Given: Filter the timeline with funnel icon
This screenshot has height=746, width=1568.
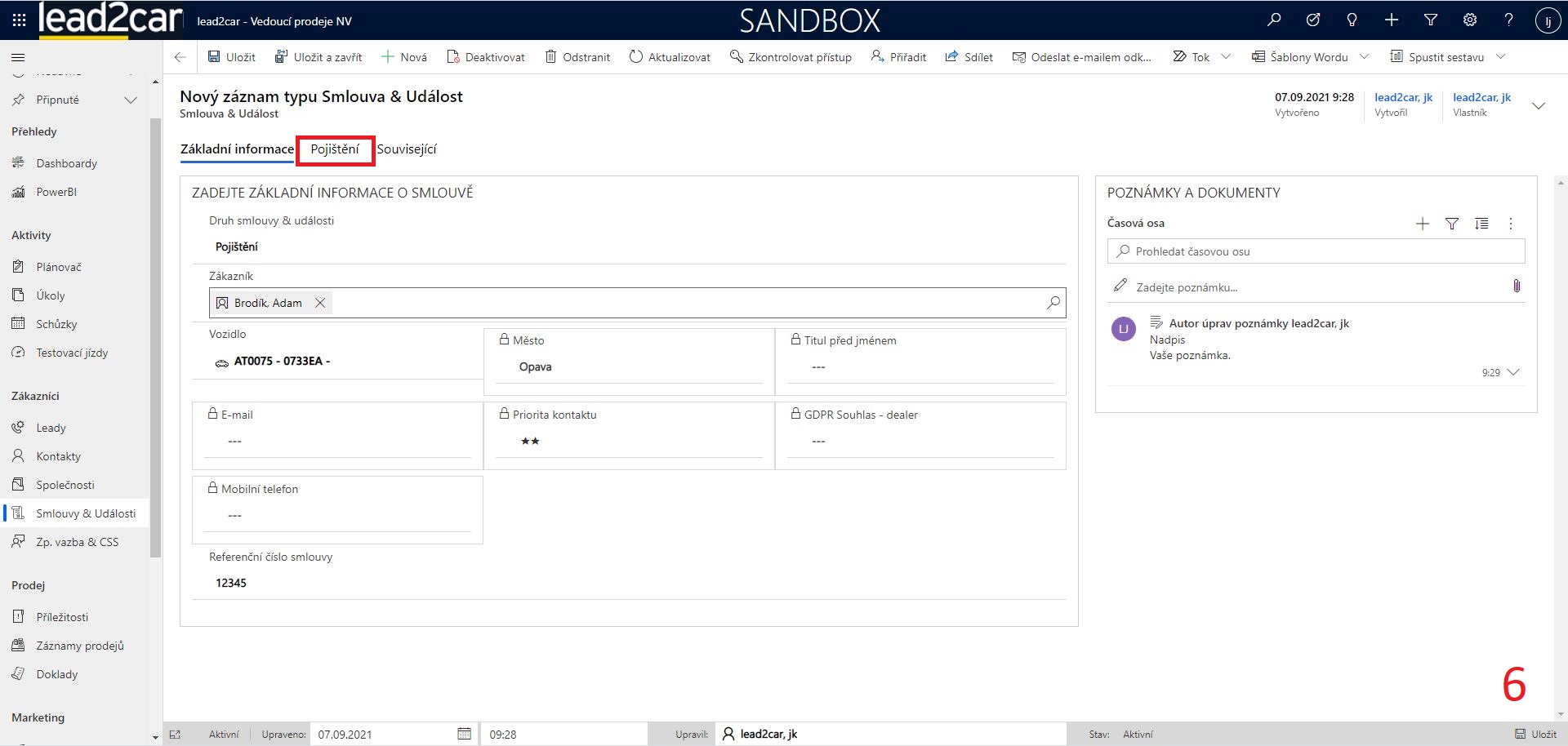Looking at the screenshot, I should 1451,224.
